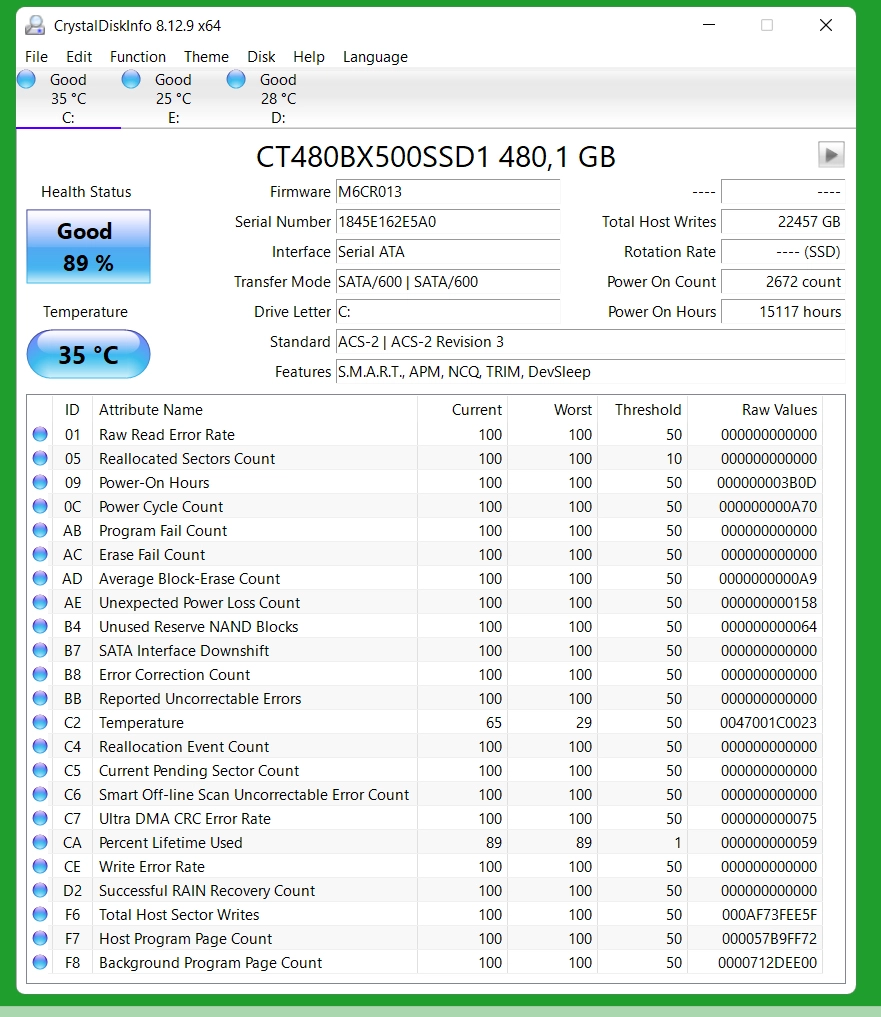The image size is (881, 1017).
Task: Switch to the D: drive tab
Action: (278, 99)
